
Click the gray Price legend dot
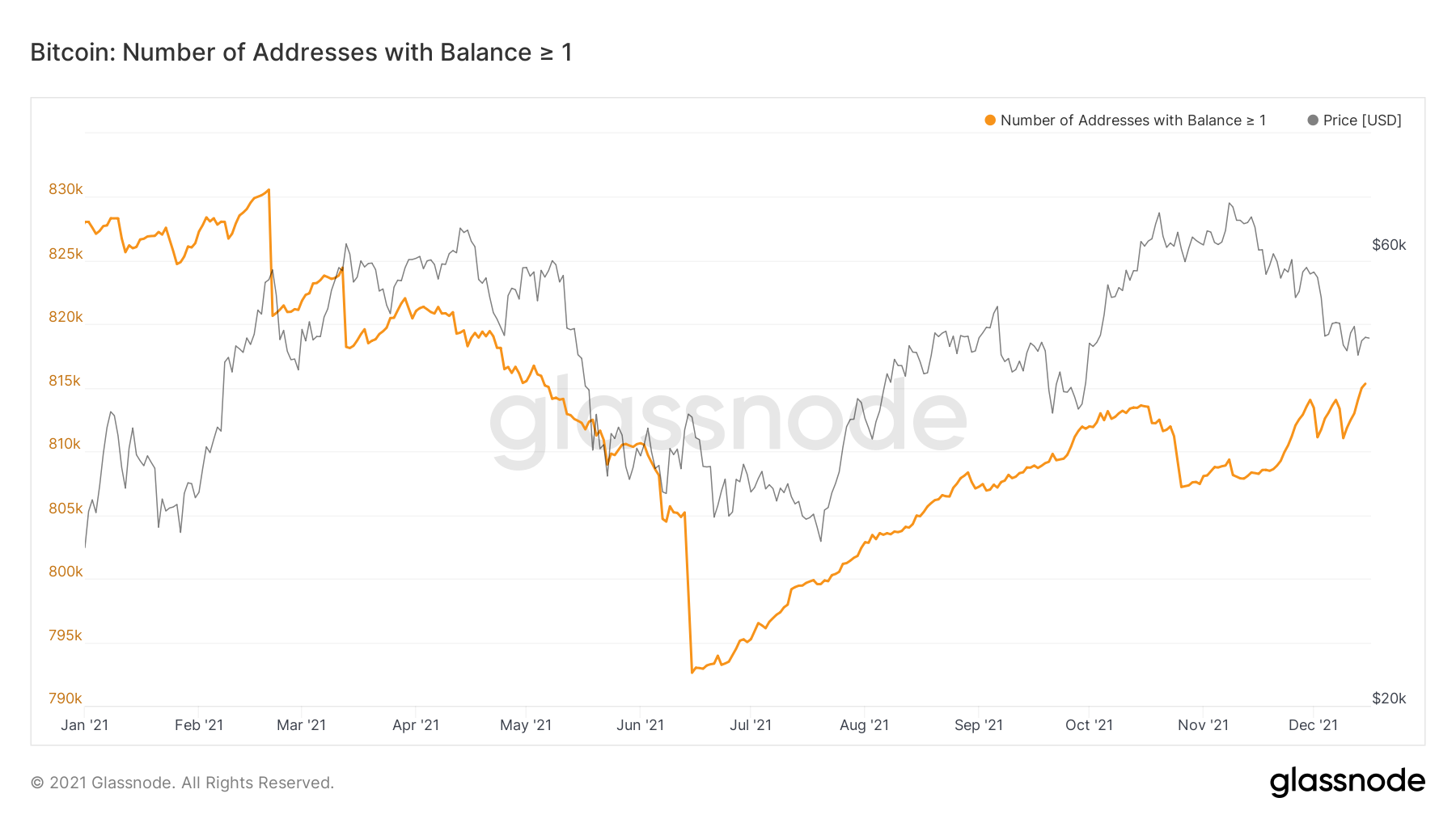(1313, 120)
